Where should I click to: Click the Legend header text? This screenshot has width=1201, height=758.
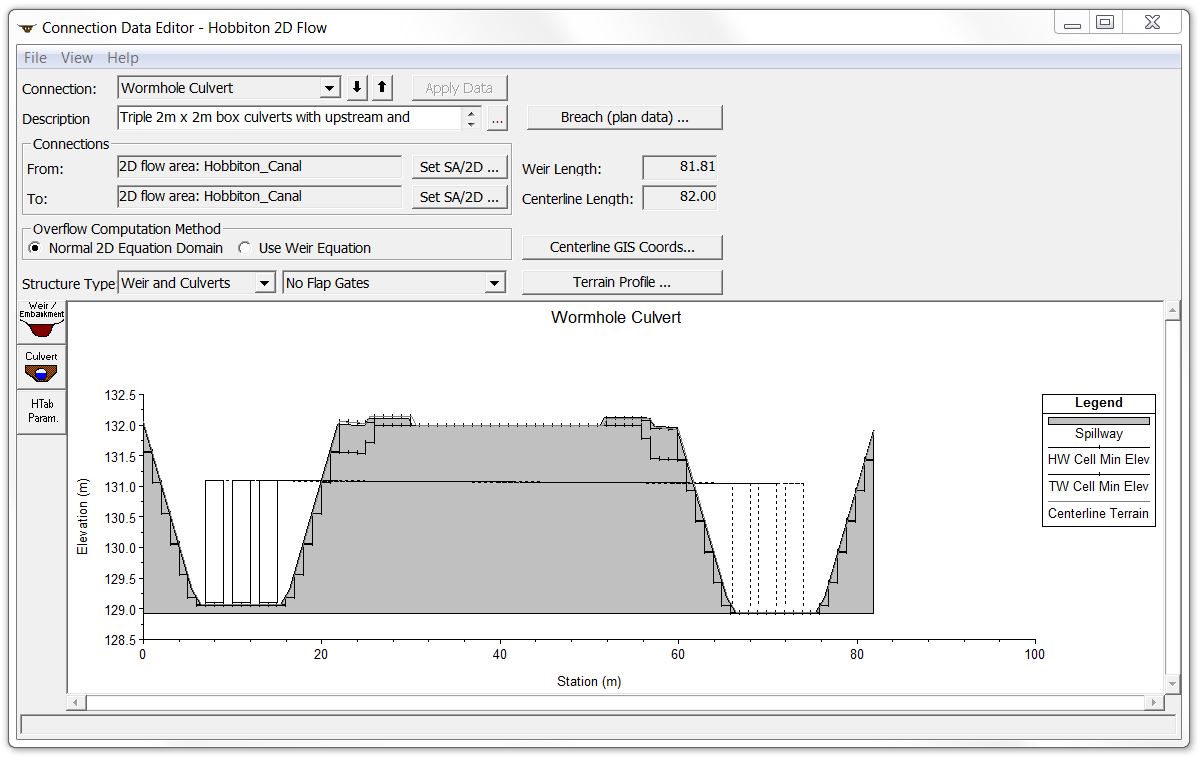click(1099, 403)
